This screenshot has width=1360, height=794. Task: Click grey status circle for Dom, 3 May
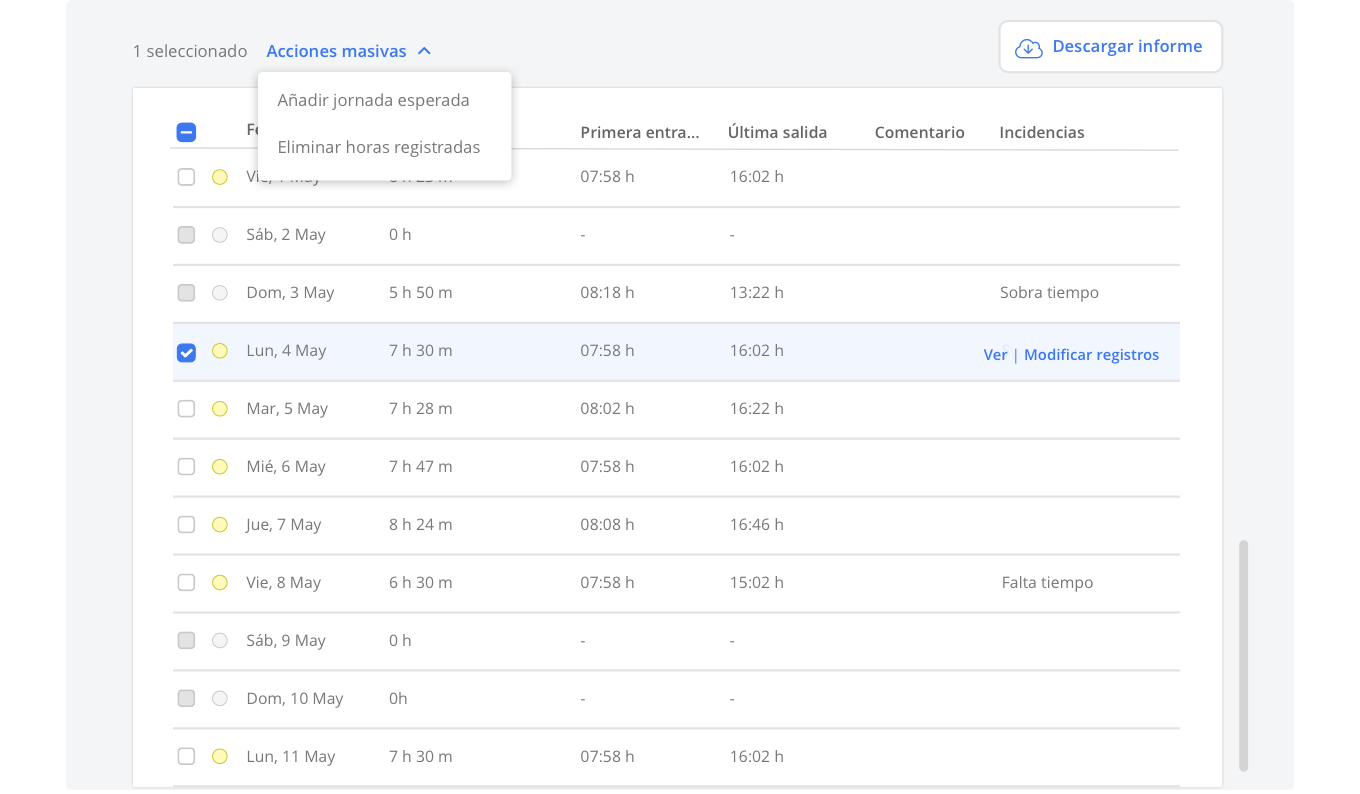coord(220,293)
